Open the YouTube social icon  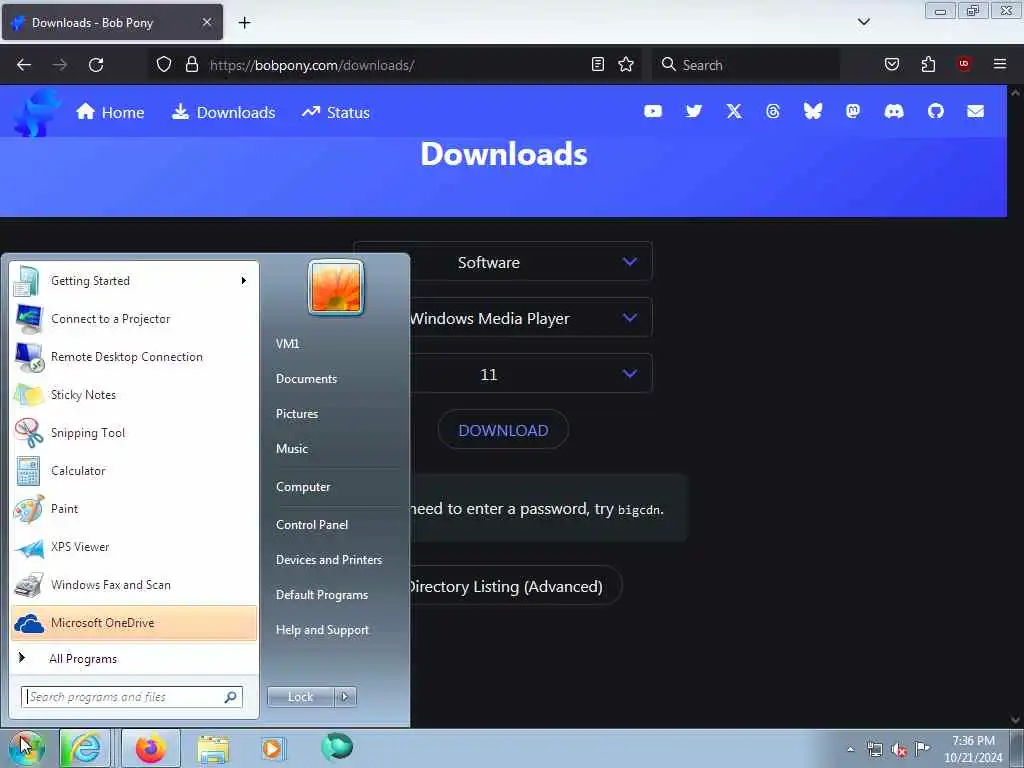[652, 112]
